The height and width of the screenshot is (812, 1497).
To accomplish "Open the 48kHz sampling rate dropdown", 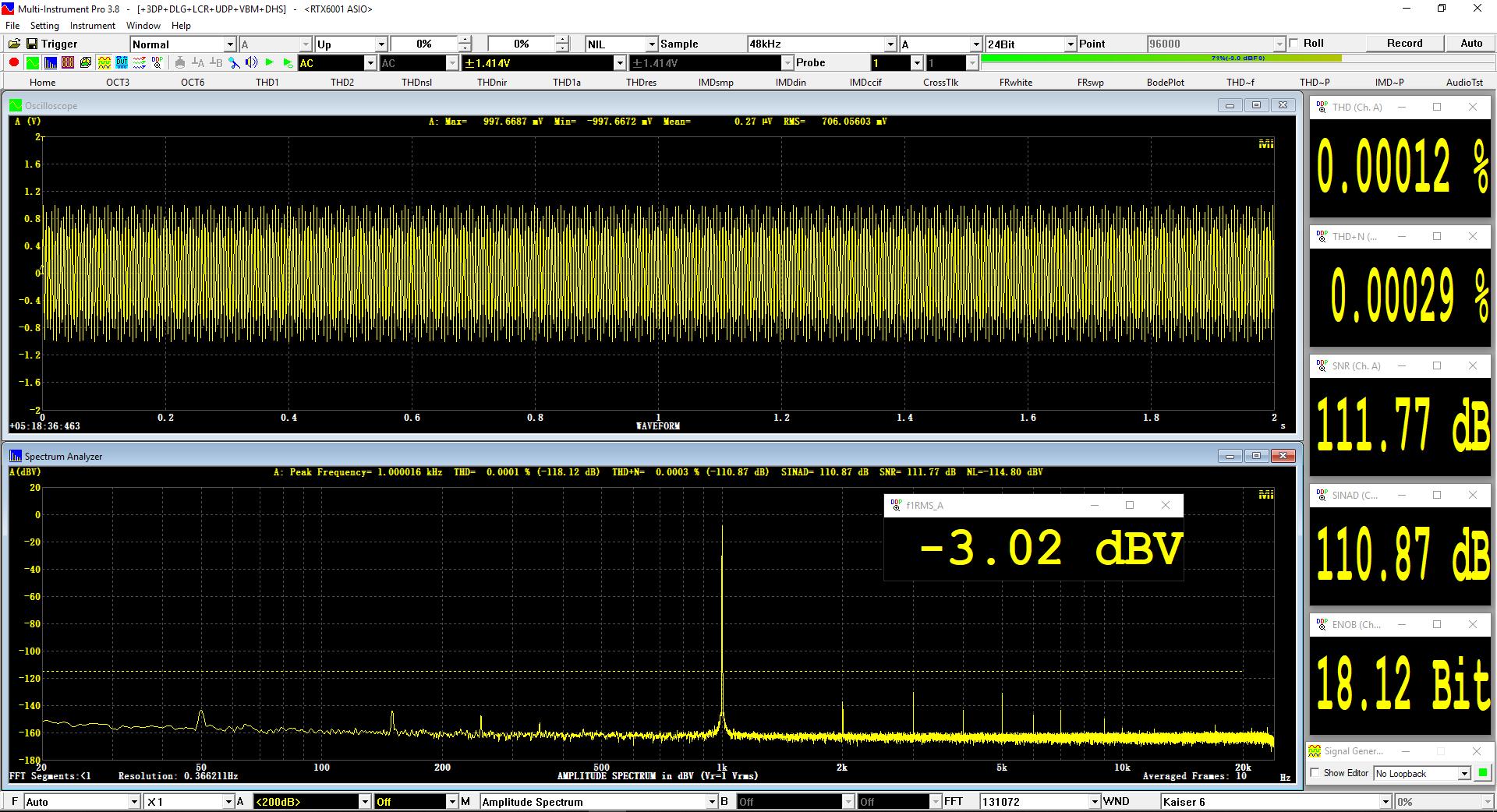I will pyautogui.click(x=890, y=44).
